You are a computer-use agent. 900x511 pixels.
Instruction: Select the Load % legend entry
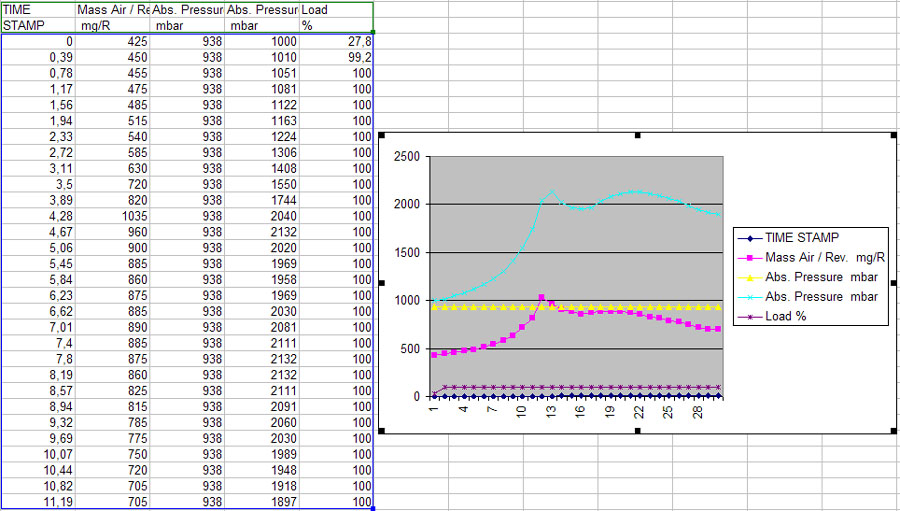pos(787,316)
